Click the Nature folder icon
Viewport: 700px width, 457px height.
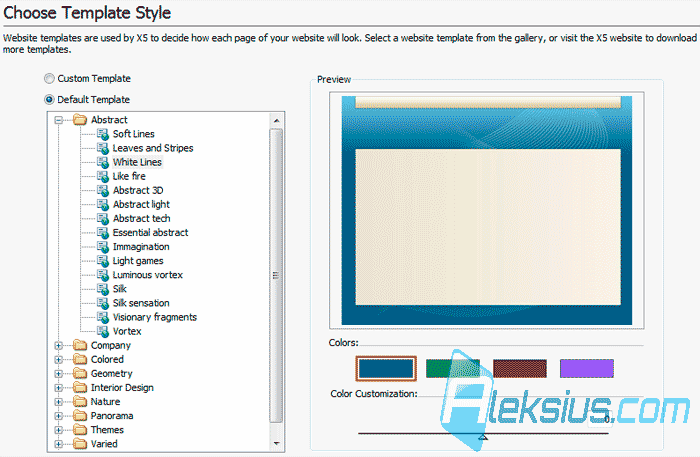(80, 402)
